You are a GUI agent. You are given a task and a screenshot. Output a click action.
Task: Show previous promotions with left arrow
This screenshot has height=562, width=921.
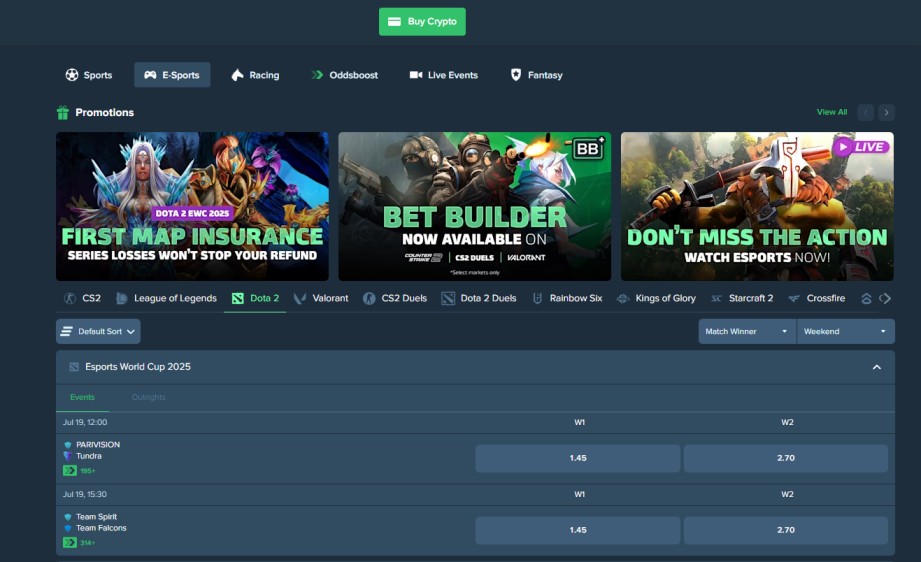point(866,112)
